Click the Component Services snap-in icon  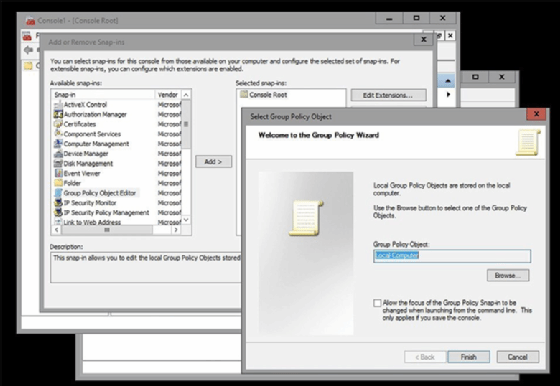58,134
